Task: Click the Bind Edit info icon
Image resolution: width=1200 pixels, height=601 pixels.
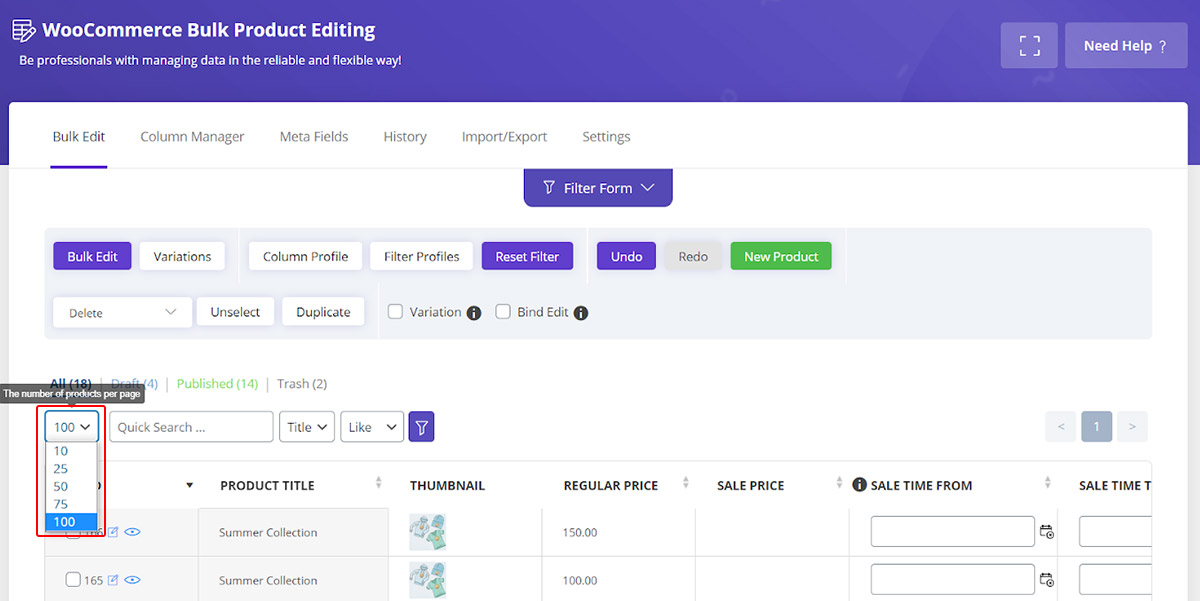Action: [581, 313]
